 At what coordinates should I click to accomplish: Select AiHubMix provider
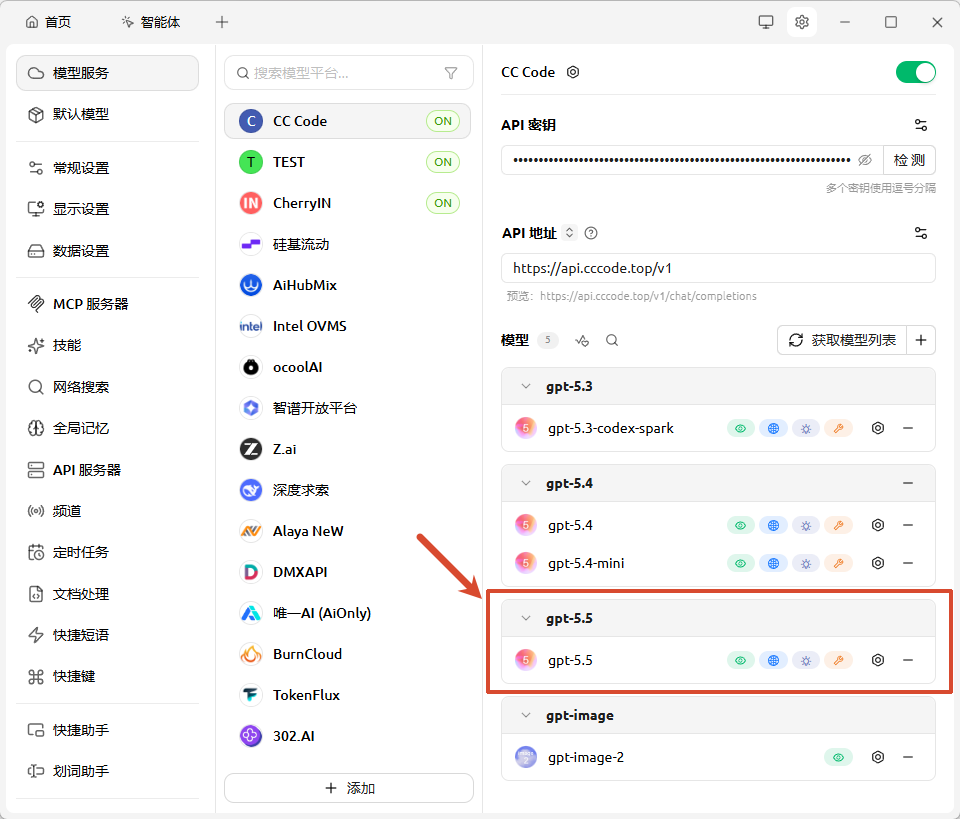[347, 285]
